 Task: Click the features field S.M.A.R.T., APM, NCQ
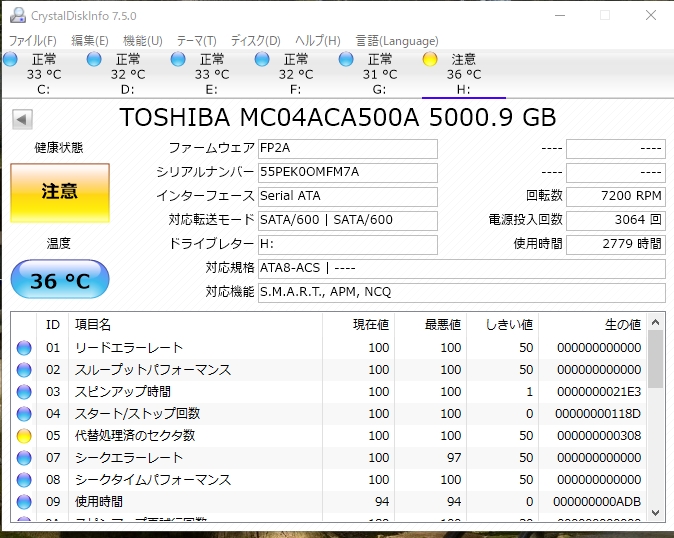(462, 293)
